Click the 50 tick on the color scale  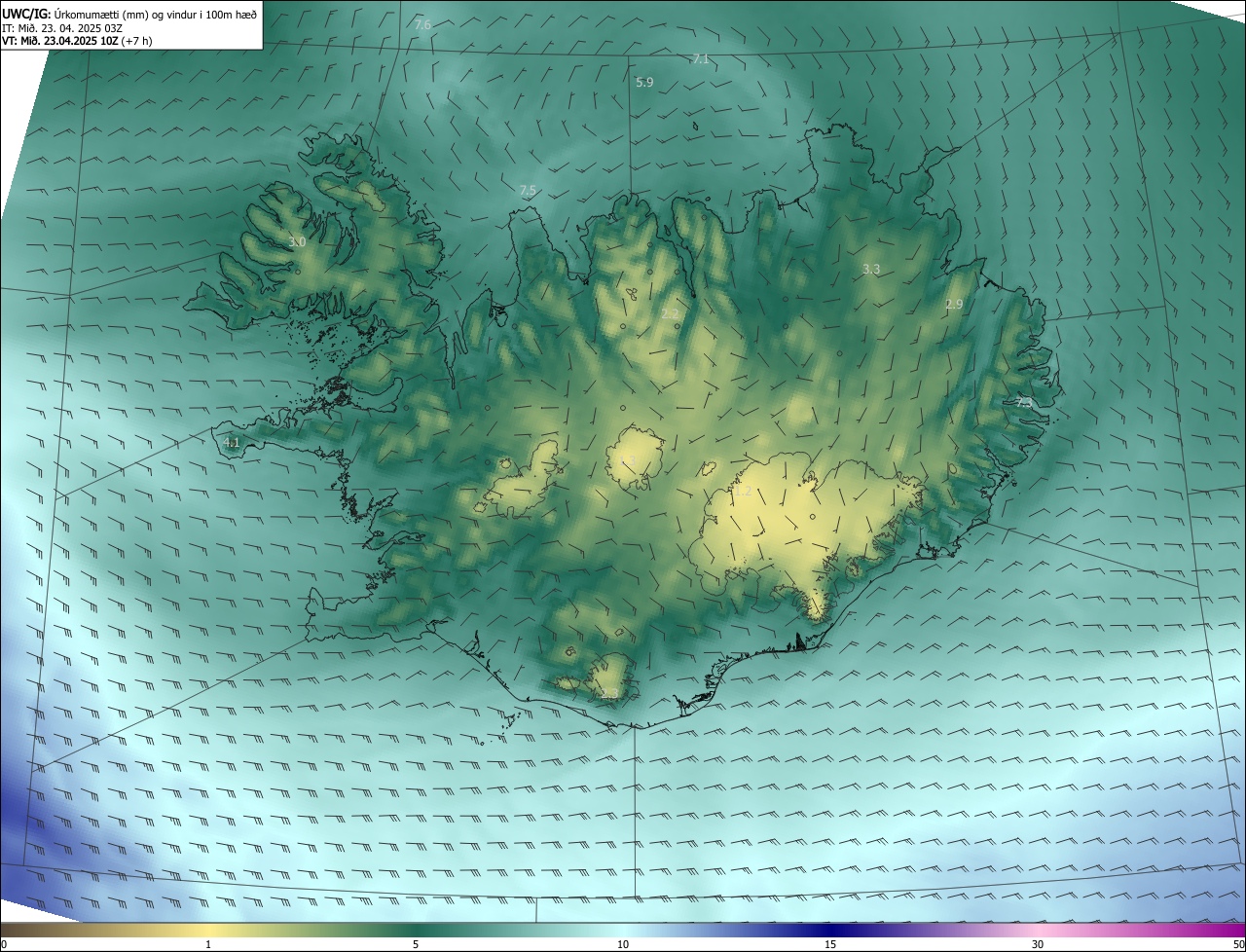[1238, 944]
